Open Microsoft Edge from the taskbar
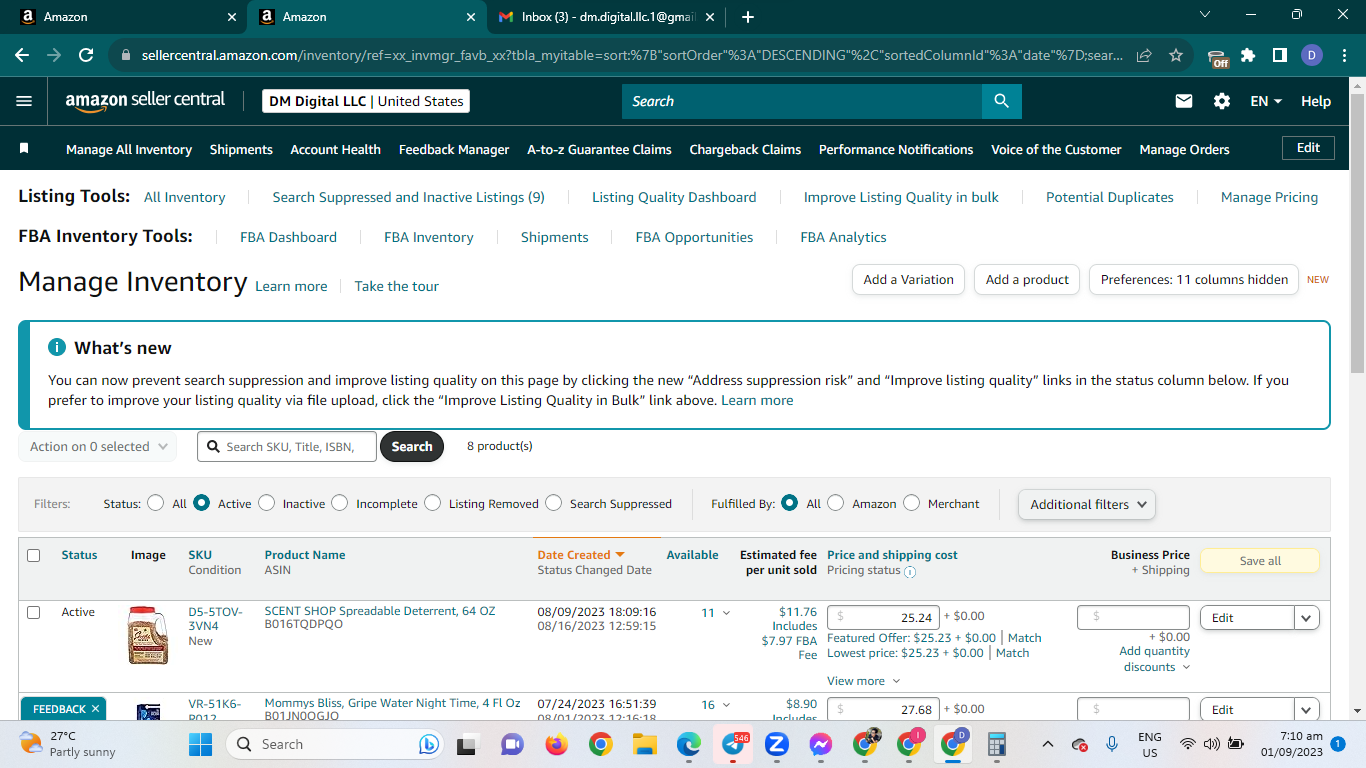Image resolution: width=1366 pixels, height=768 pixels. (x=688, y=744)
